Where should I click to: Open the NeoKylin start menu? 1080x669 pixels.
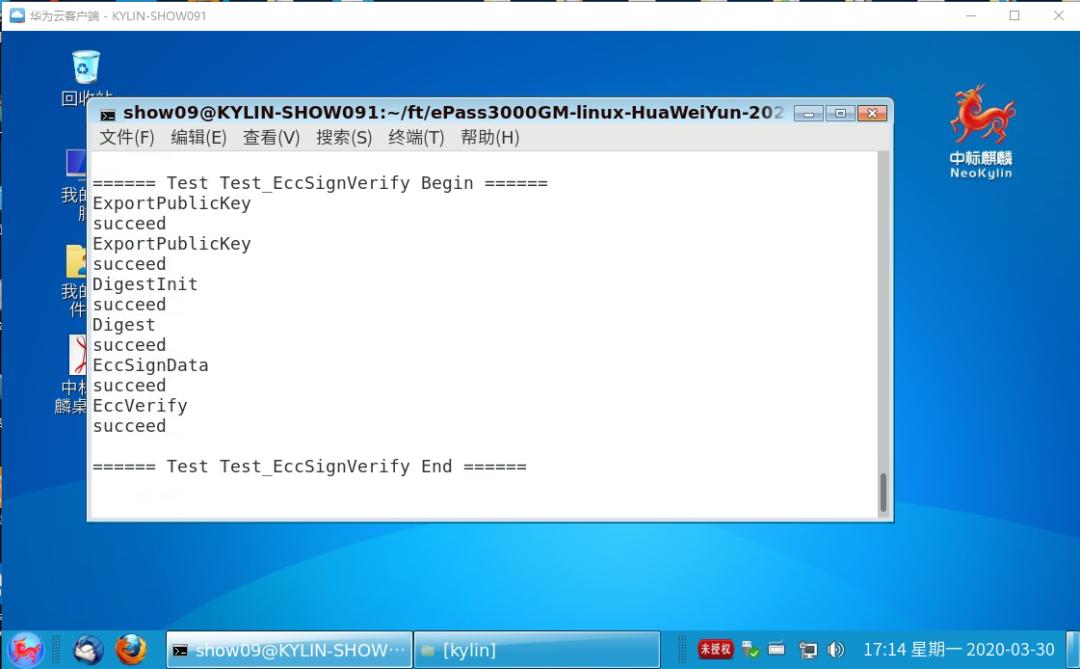(x=25, y=650)
